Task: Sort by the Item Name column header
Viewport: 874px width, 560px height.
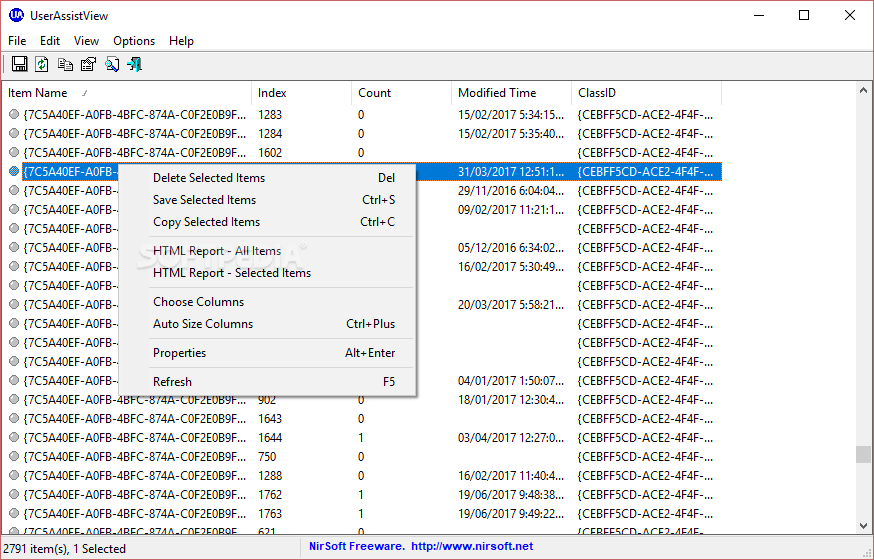Action: tap(127, 93)
